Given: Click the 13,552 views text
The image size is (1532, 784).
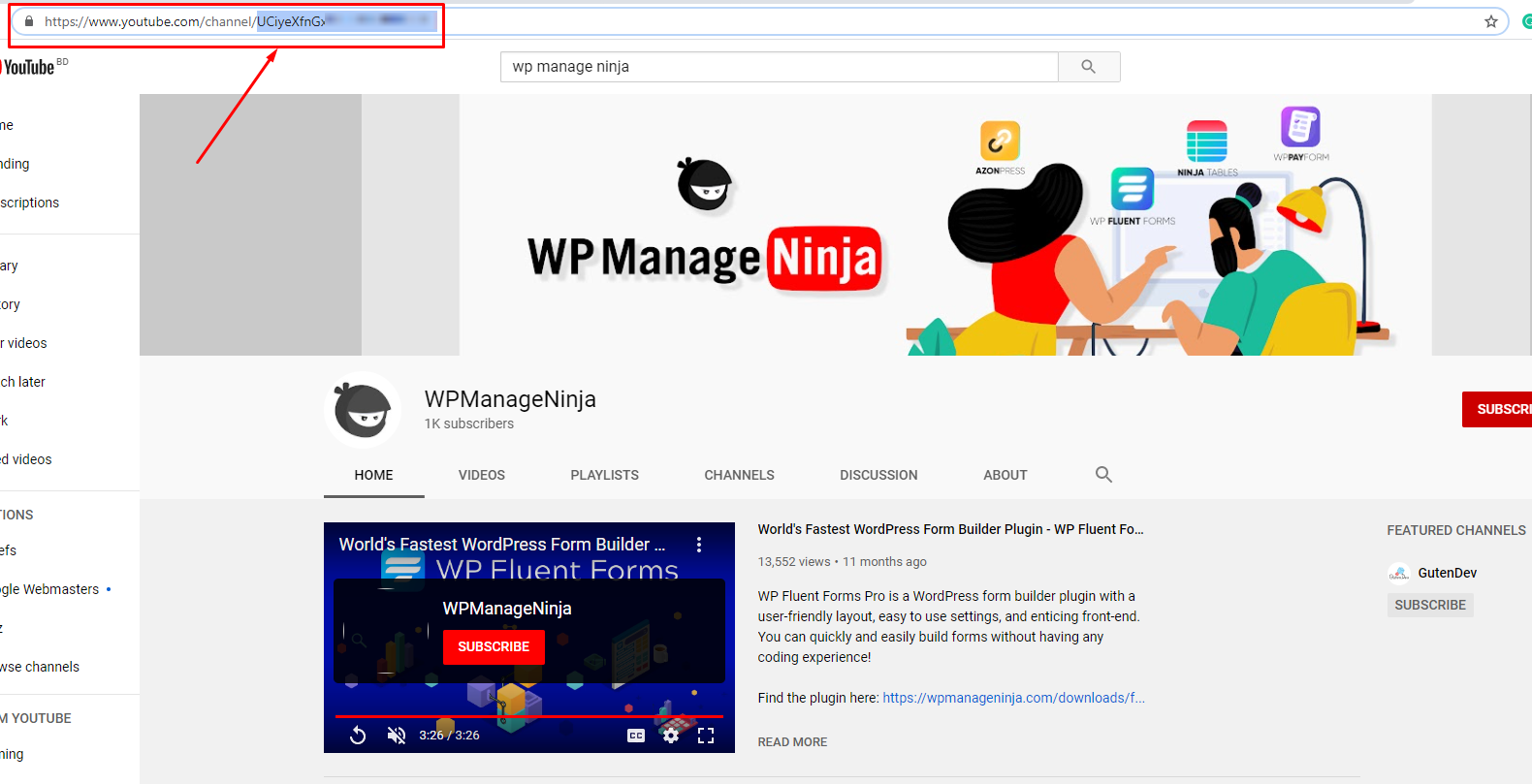Looking at the screenshot, I should coord(794,562).
